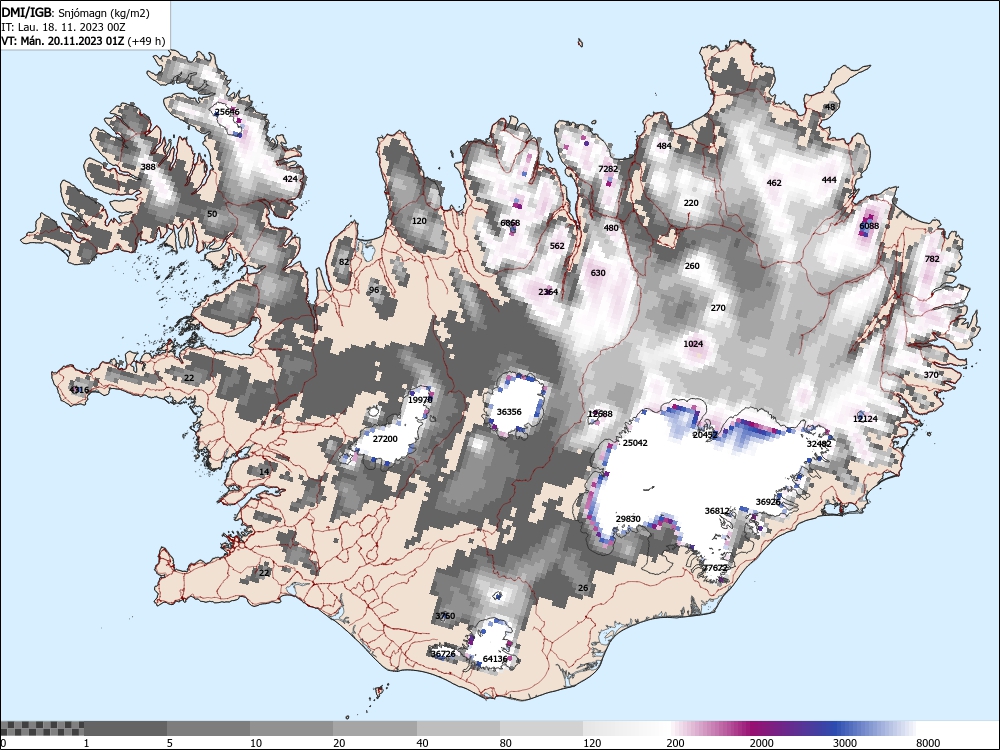Click the snow value 6868
1000x750 pixels.
pos(510,223)
